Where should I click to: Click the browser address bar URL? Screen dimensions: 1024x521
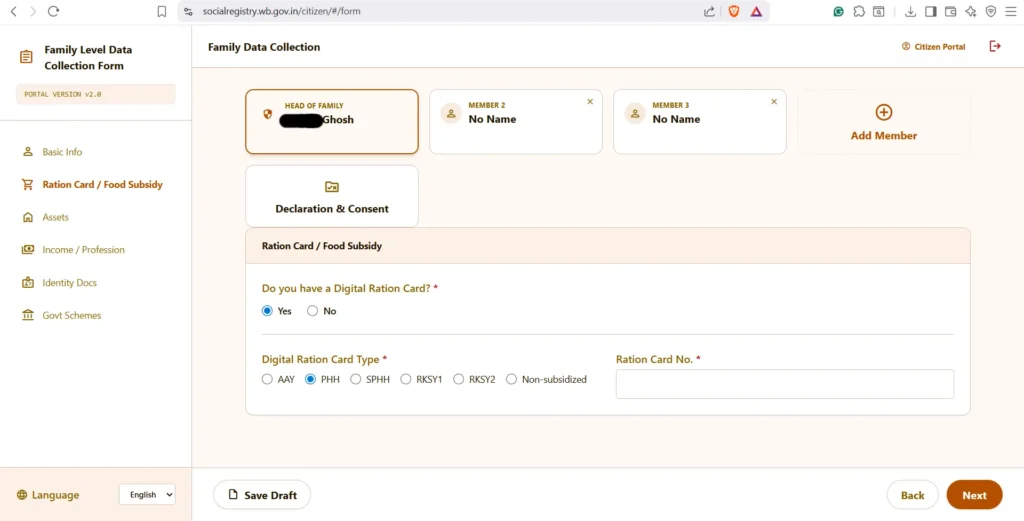pyautogui.click(x=281, y=11)
